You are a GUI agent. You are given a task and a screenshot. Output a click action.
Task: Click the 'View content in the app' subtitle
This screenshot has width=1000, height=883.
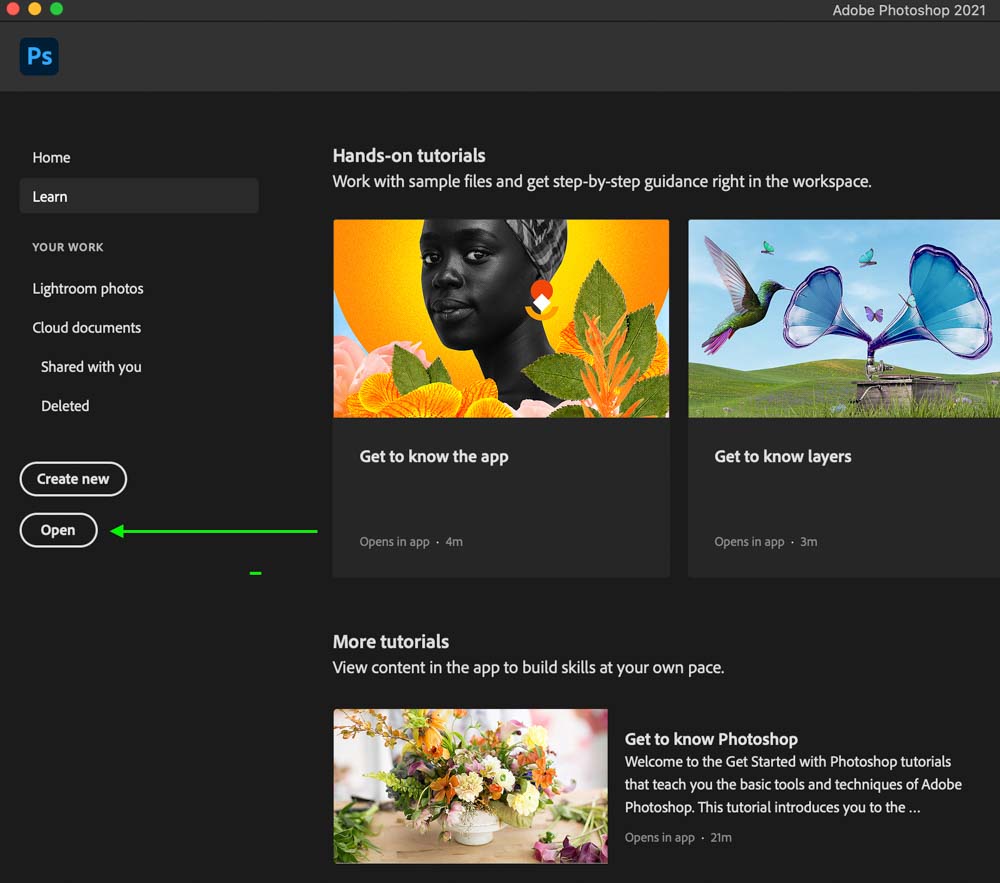(528, 668)
